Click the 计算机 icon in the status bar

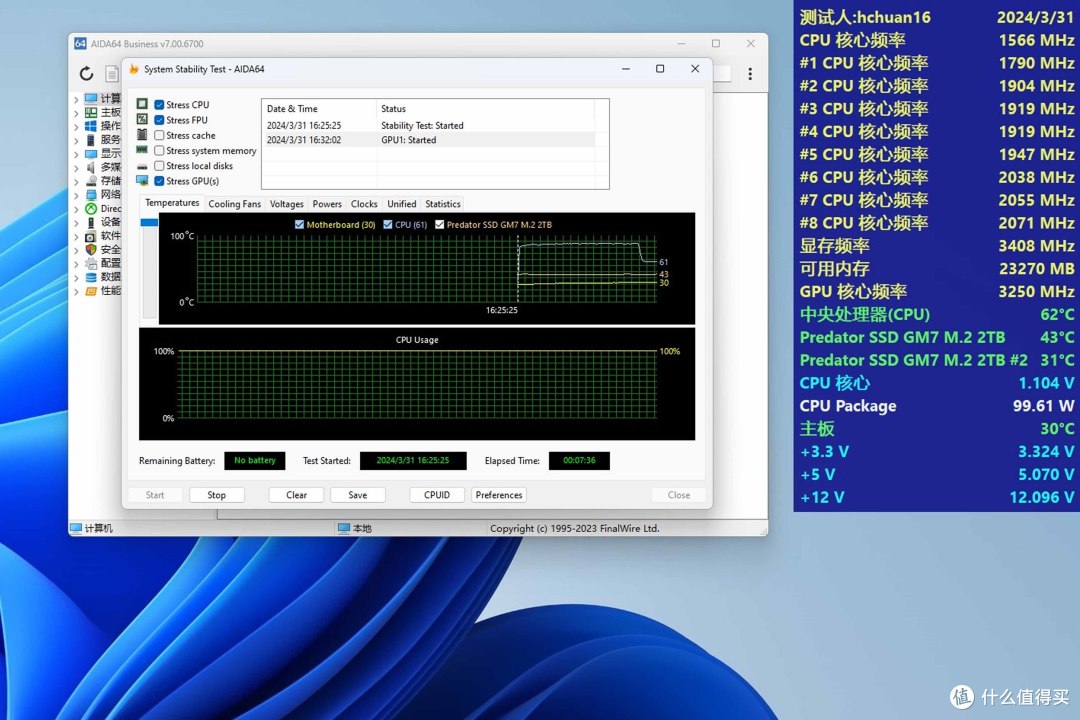(76, 528)
